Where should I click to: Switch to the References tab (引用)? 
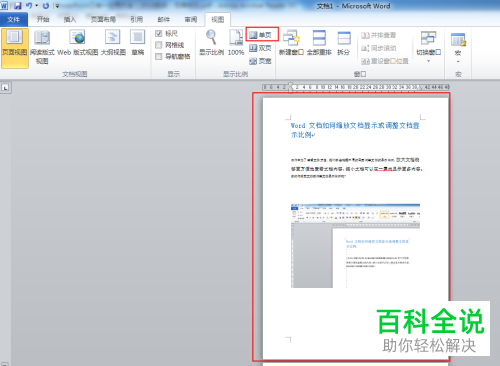[x=136, y=20]
